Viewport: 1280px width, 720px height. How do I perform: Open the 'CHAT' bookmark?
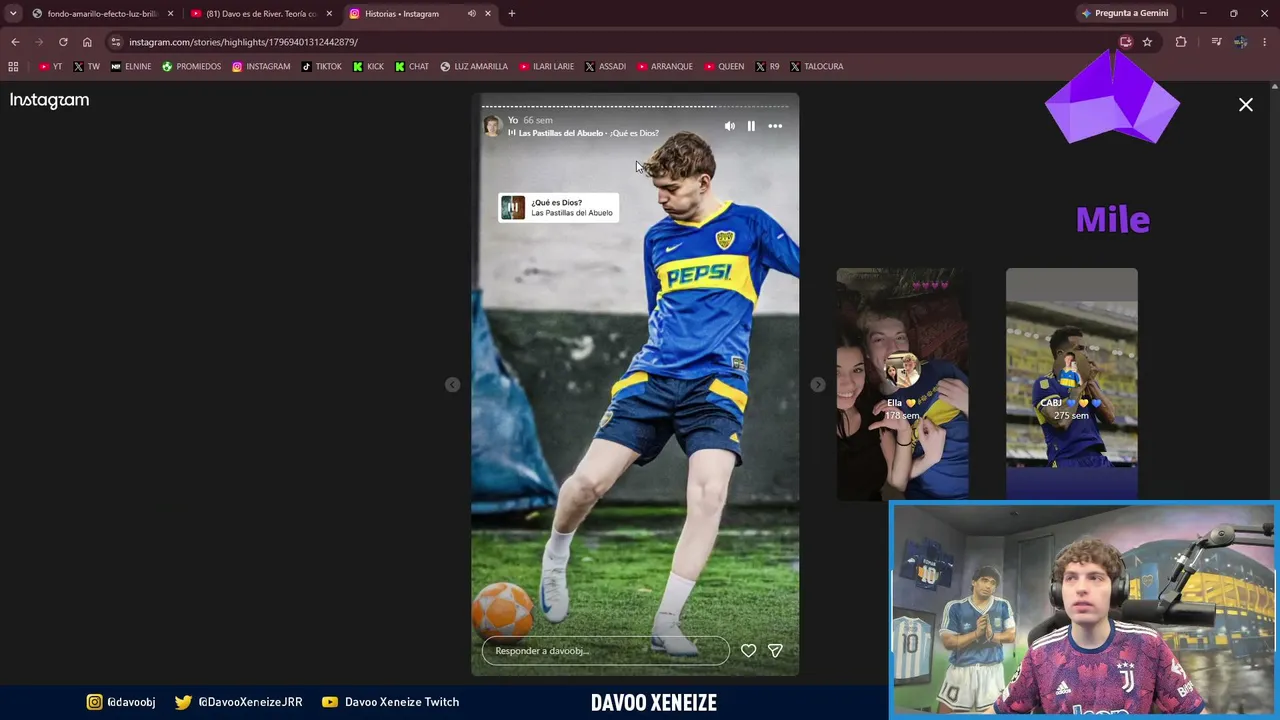(412, 67)
